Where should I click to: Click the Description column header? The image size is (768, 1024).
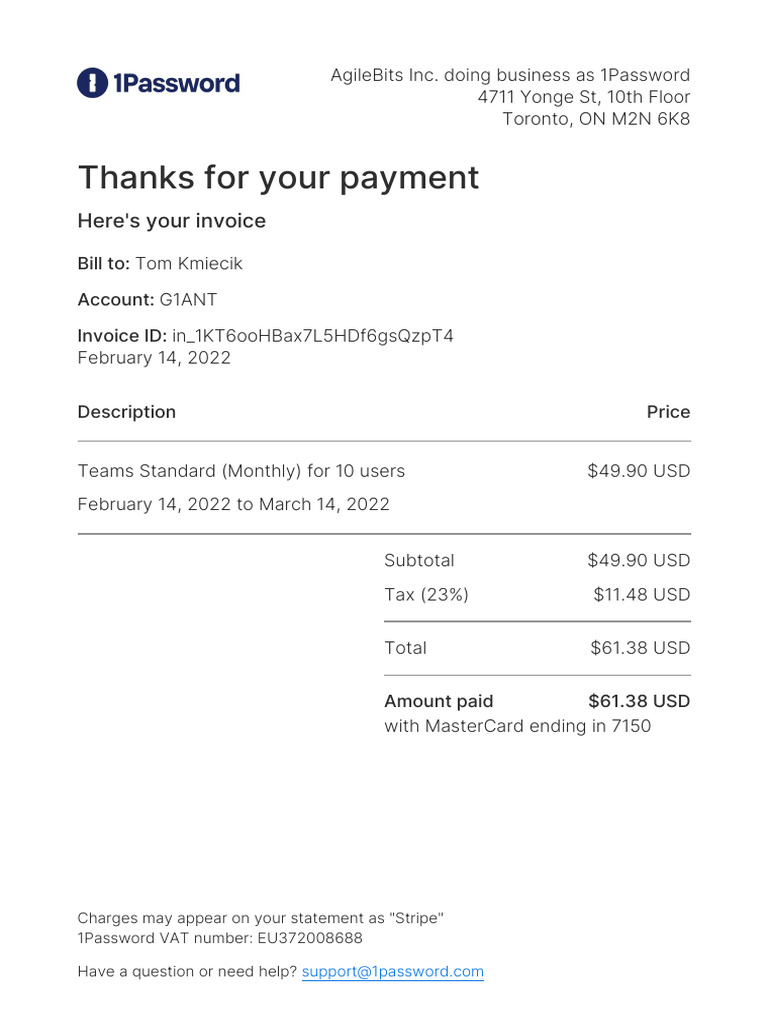click(127, 412)
